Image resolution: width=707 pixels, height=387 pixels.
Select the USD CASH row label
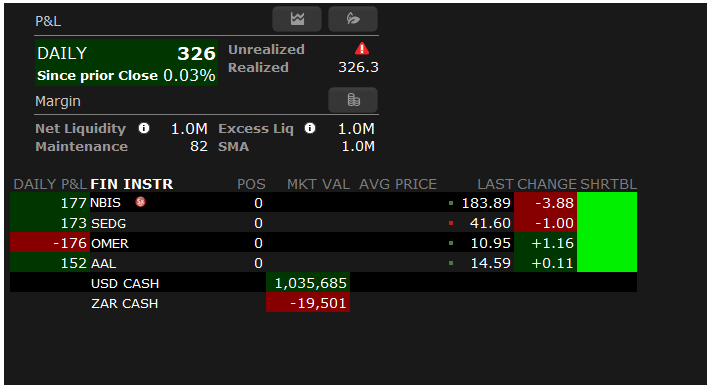tap(125, 283)
